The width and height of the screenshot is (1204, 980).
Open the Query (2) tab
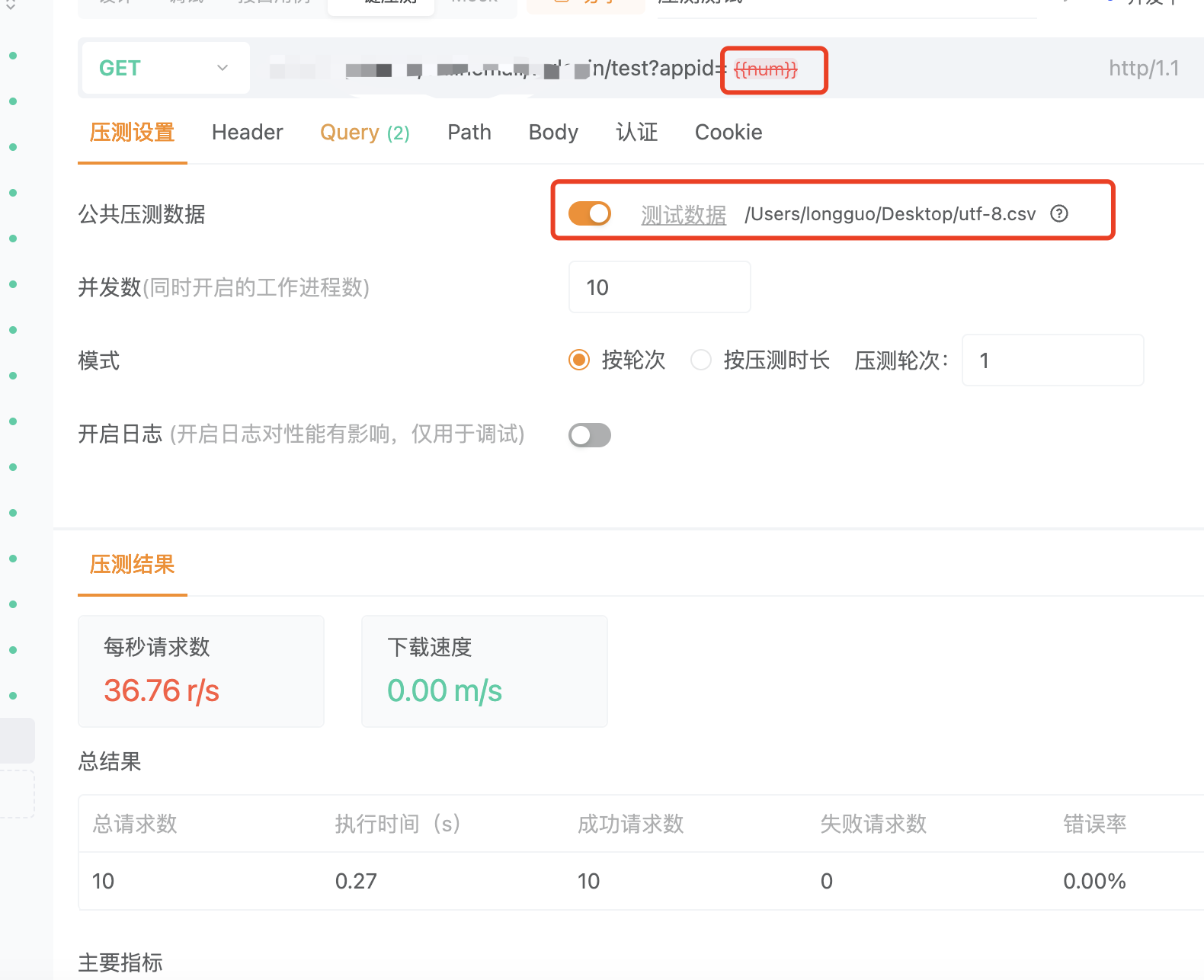(365, 133)
